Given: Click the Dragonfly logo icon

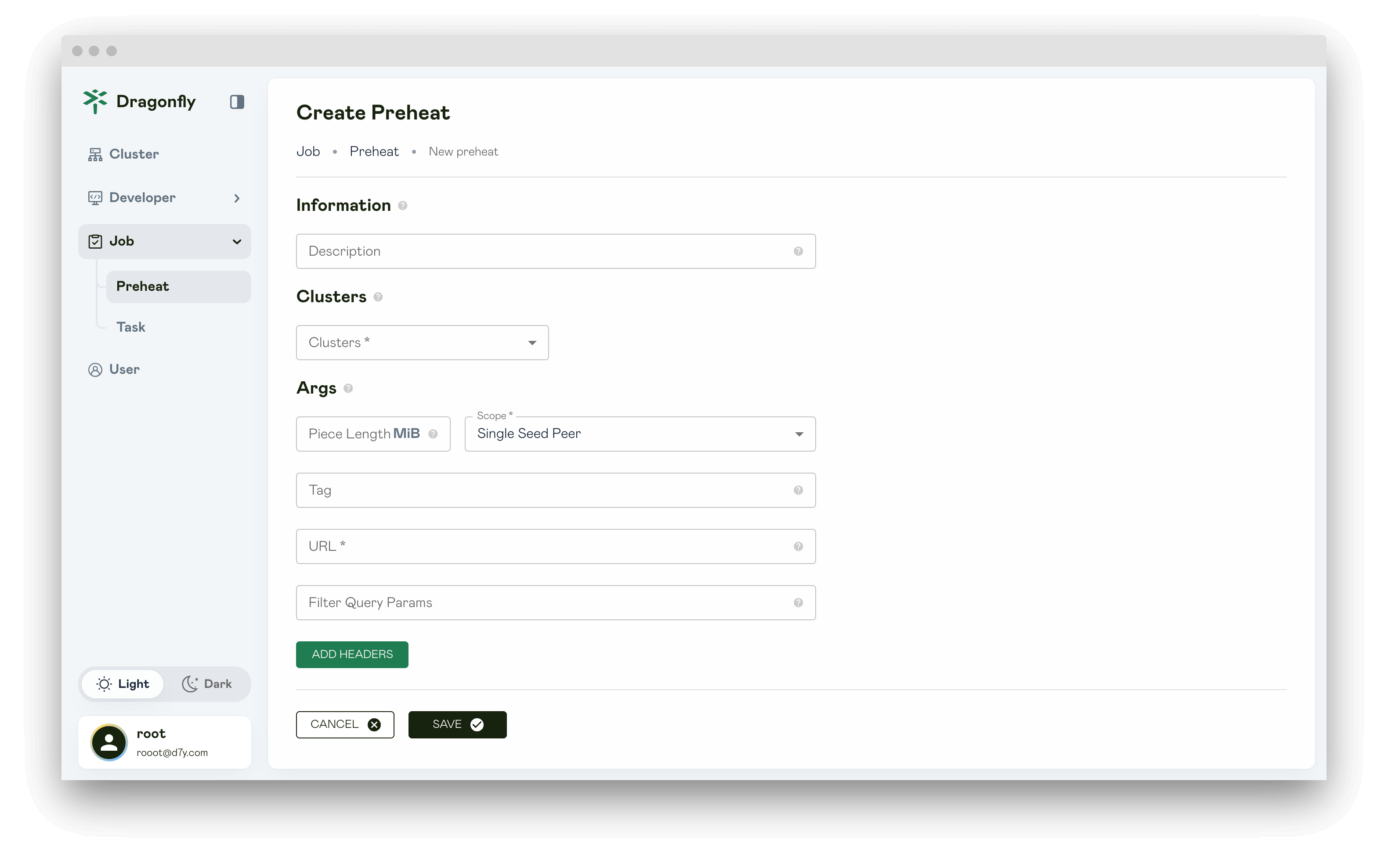Looking at the screenshot, I should (x=95, y=101).
